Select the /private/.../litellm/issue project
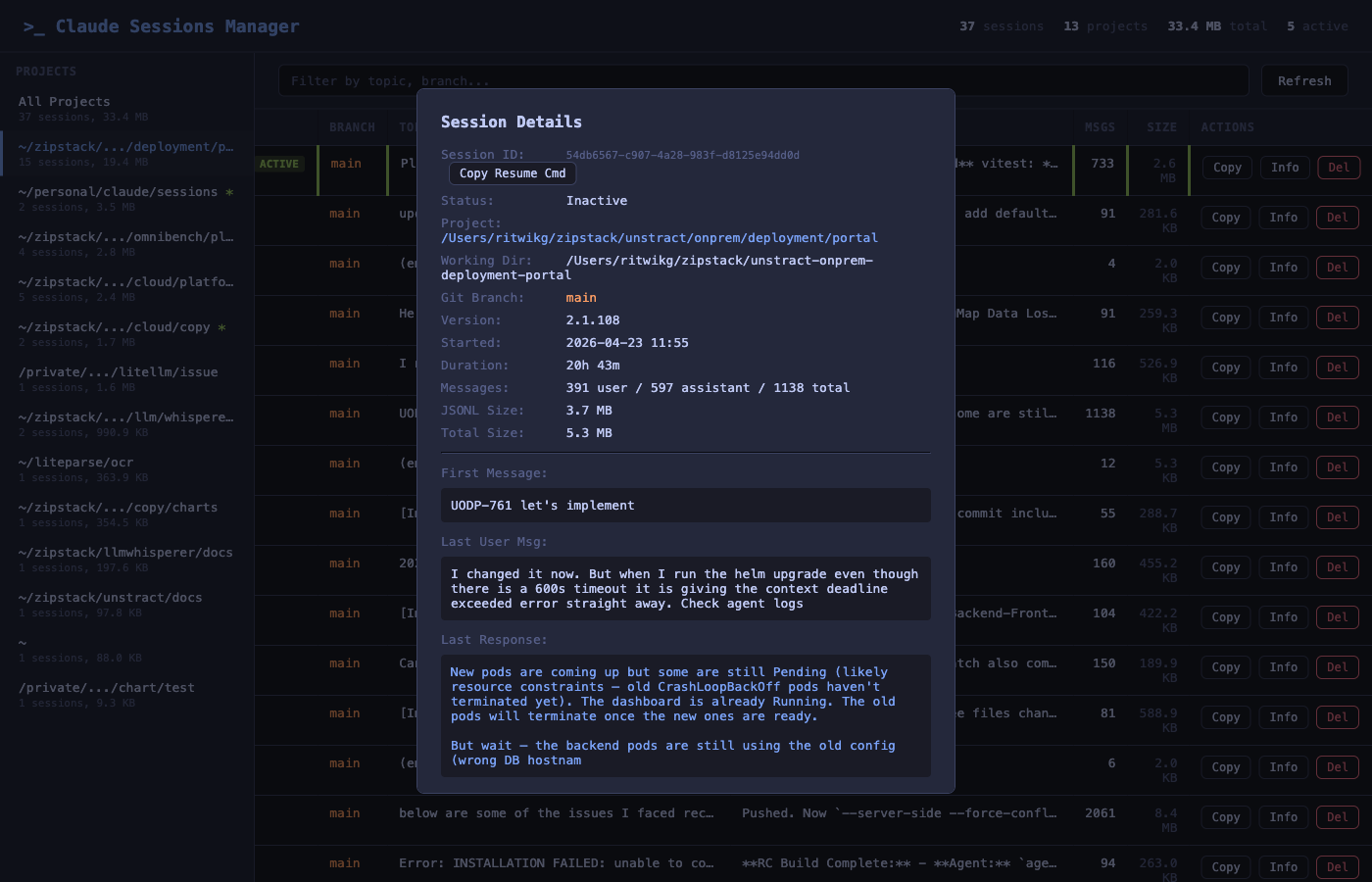This screenshot has height=882, width=1372. point(119,372)
